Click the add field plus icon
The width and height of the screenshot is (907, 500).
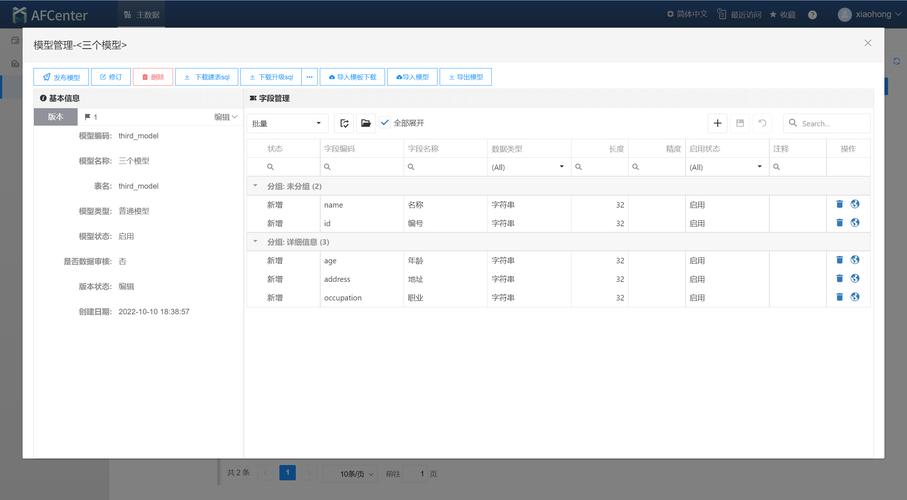(x=717, y=123)
